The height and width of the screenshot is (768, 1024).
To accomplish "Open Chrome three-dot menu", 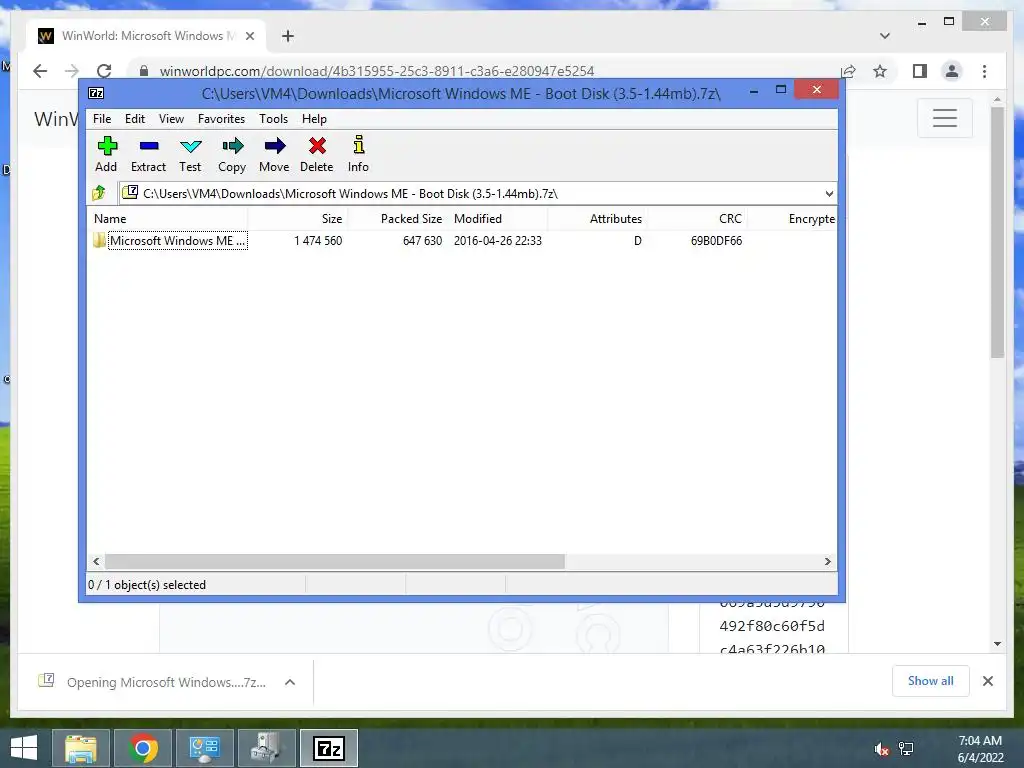I will pyautogui.click(x=984, y=71).
